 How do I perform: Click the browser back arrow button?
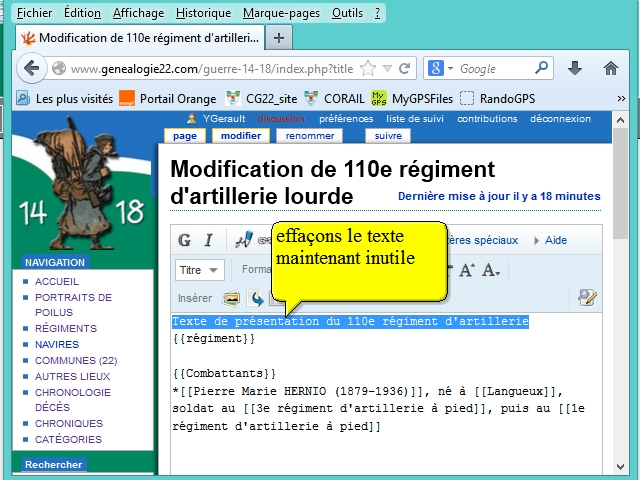[32, 69]
